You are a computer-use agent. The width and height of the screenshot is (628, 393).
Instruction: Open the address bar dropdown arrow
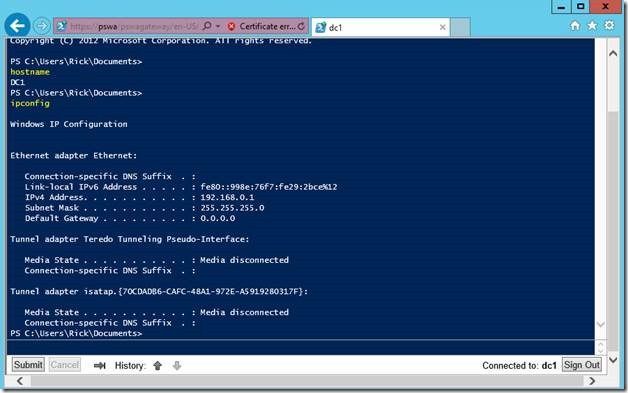point(218,26)
